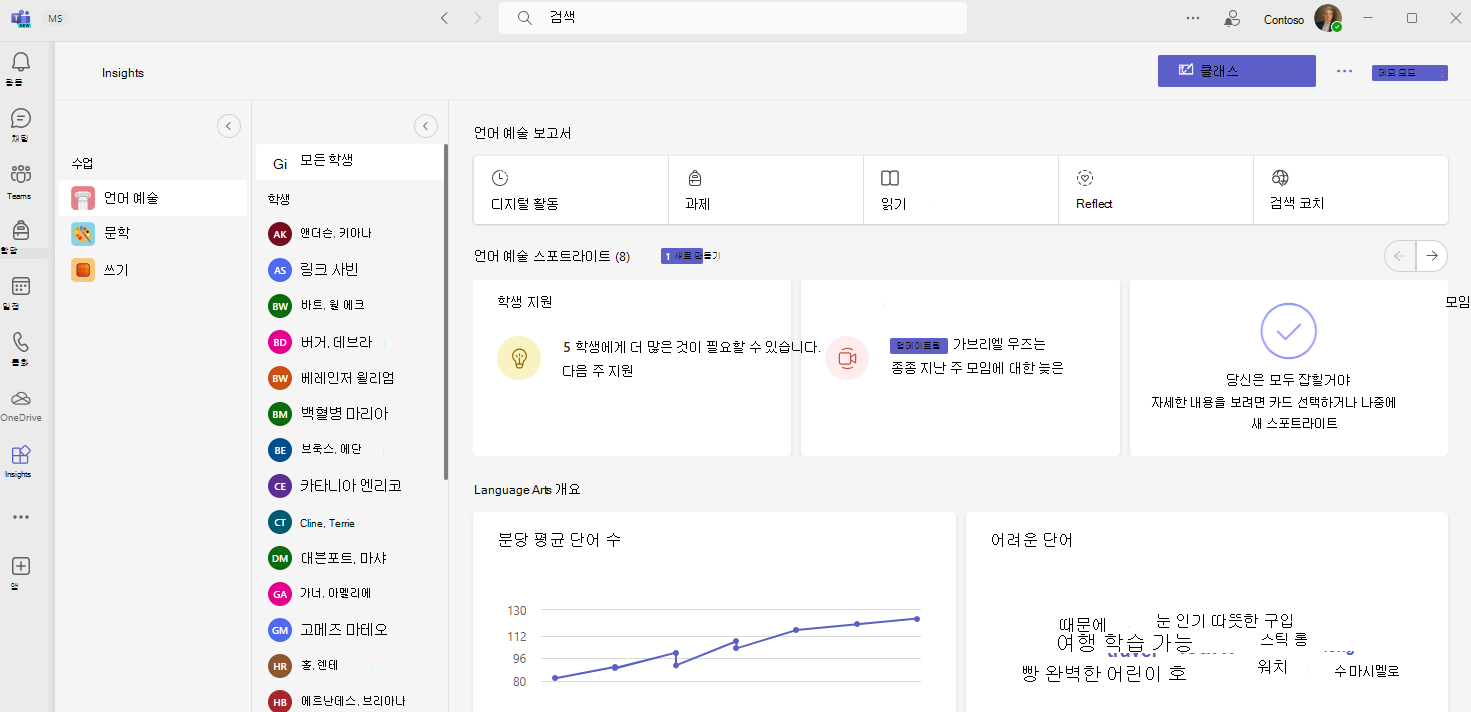Select student 대븐포트, 마샤
The height and width of the screenshot is (712, 1471).
click(349, 558)
